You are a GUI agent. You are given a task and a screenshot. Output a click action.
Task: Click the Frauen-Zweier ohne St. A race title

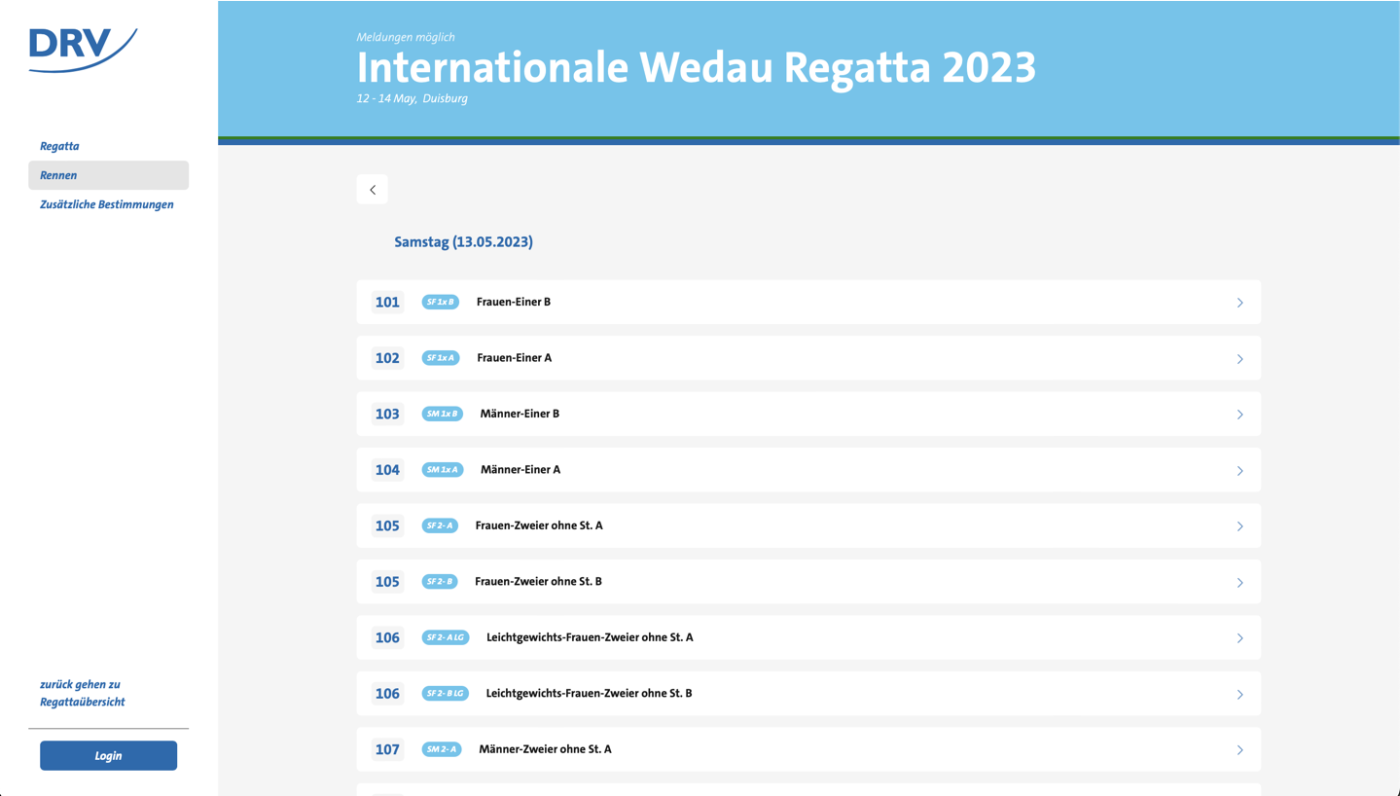(x=539, y=526)
